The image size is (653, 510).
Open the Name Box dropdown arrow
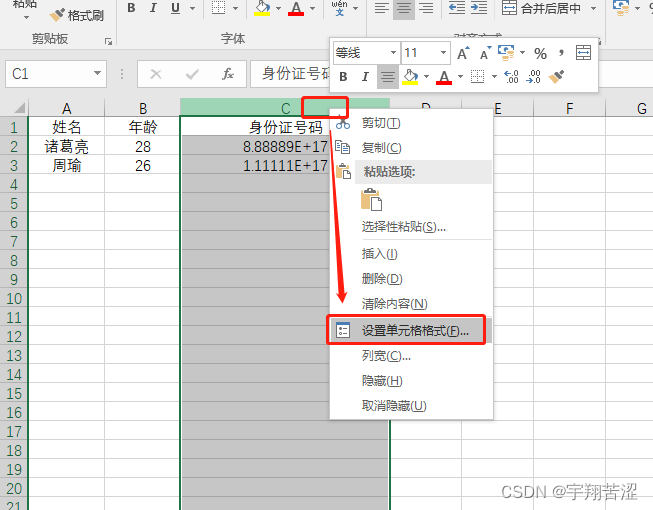97,73
